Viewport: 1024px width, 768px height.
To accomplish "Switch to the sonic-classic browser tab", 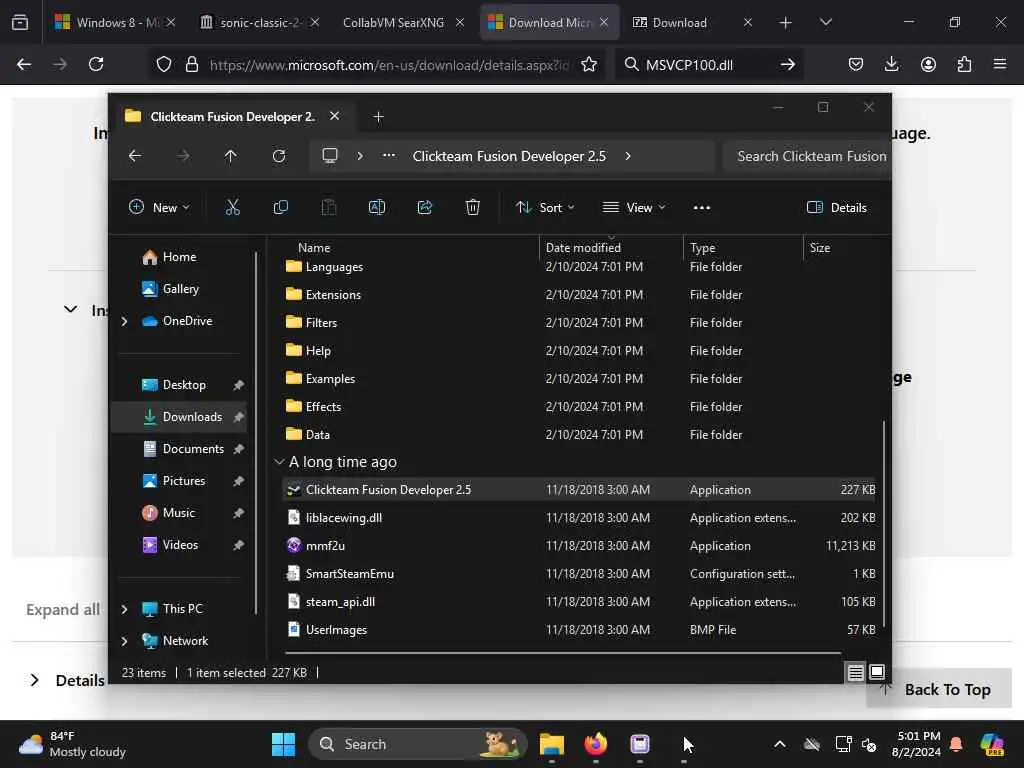I will pos(252,22).
